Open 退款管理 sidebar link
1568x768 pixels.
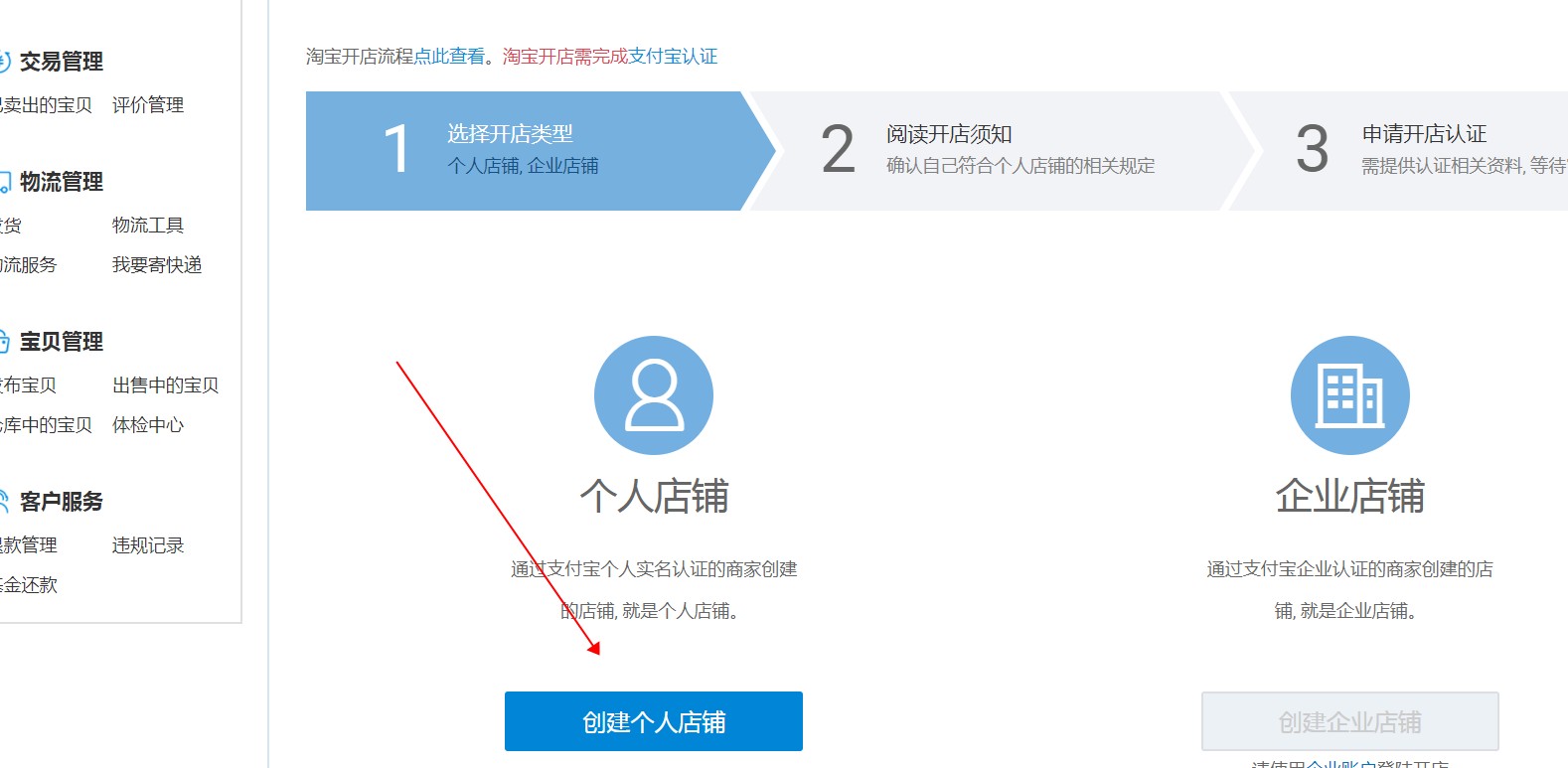28,545
